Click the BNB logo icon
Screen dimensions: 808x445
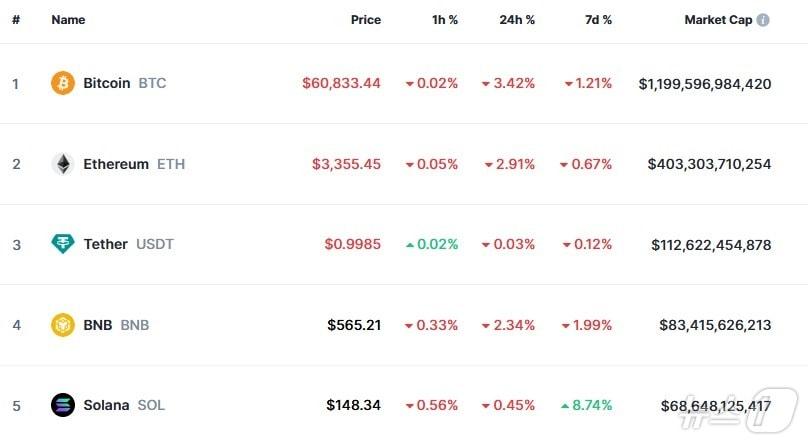(63, 324)
